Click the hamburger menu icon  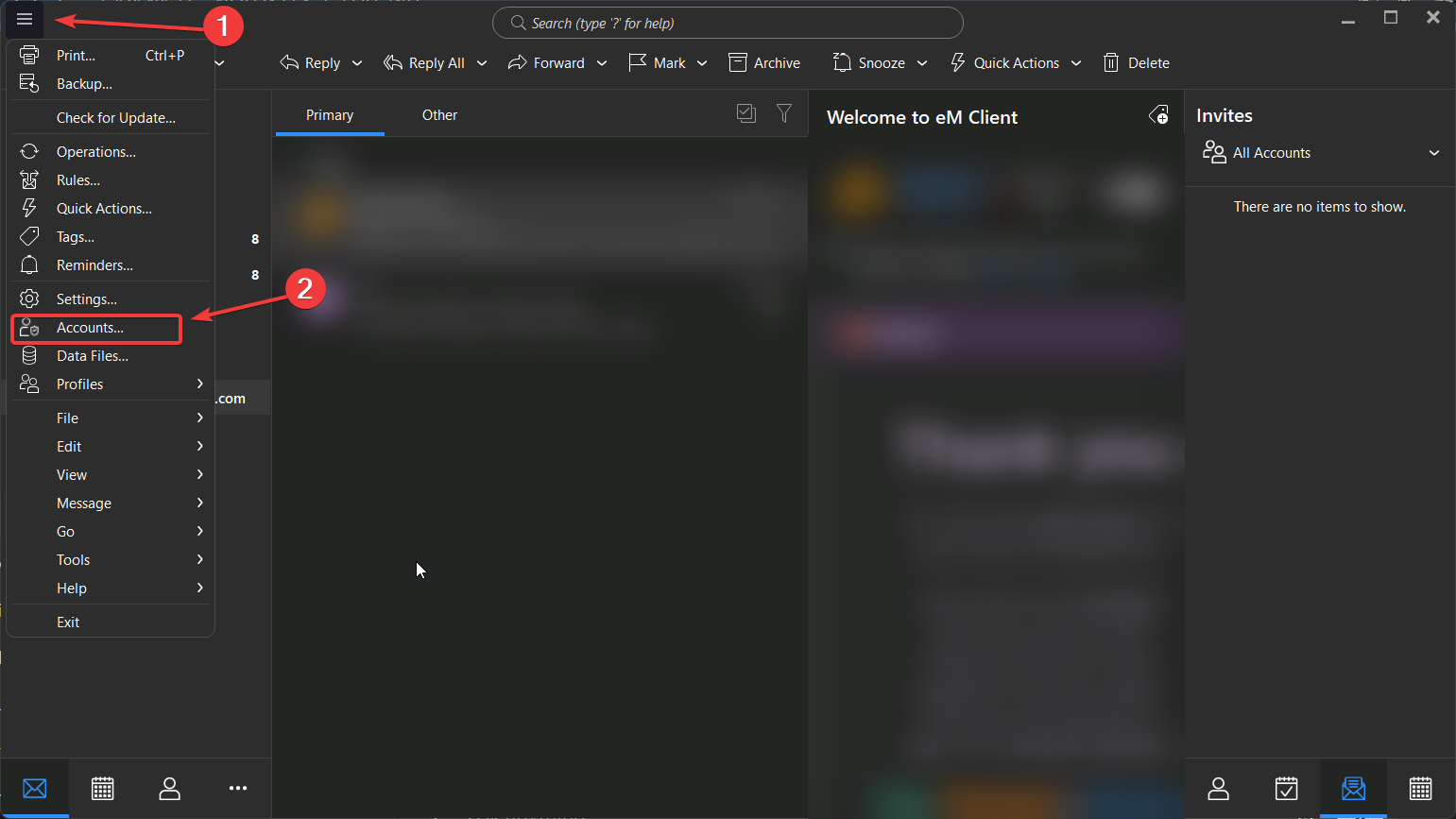tap(25, 19)
